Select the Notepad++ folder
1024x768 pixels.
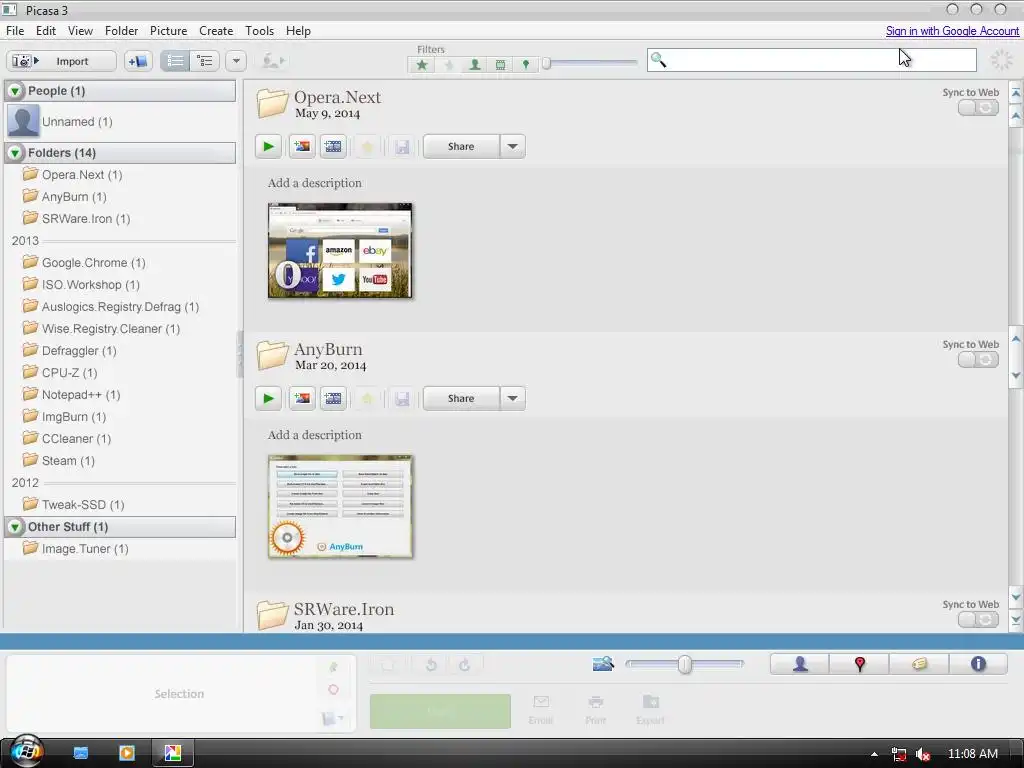(81, 394)
